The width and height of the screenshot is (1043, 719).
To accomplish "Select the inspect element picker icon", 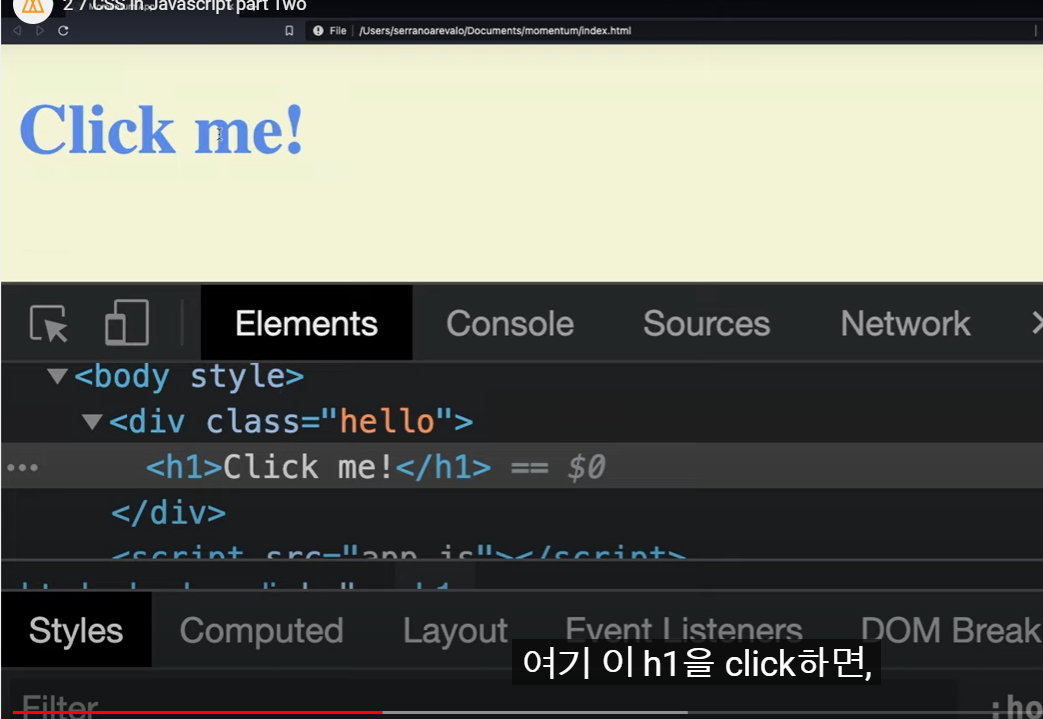I will [49, 323].
